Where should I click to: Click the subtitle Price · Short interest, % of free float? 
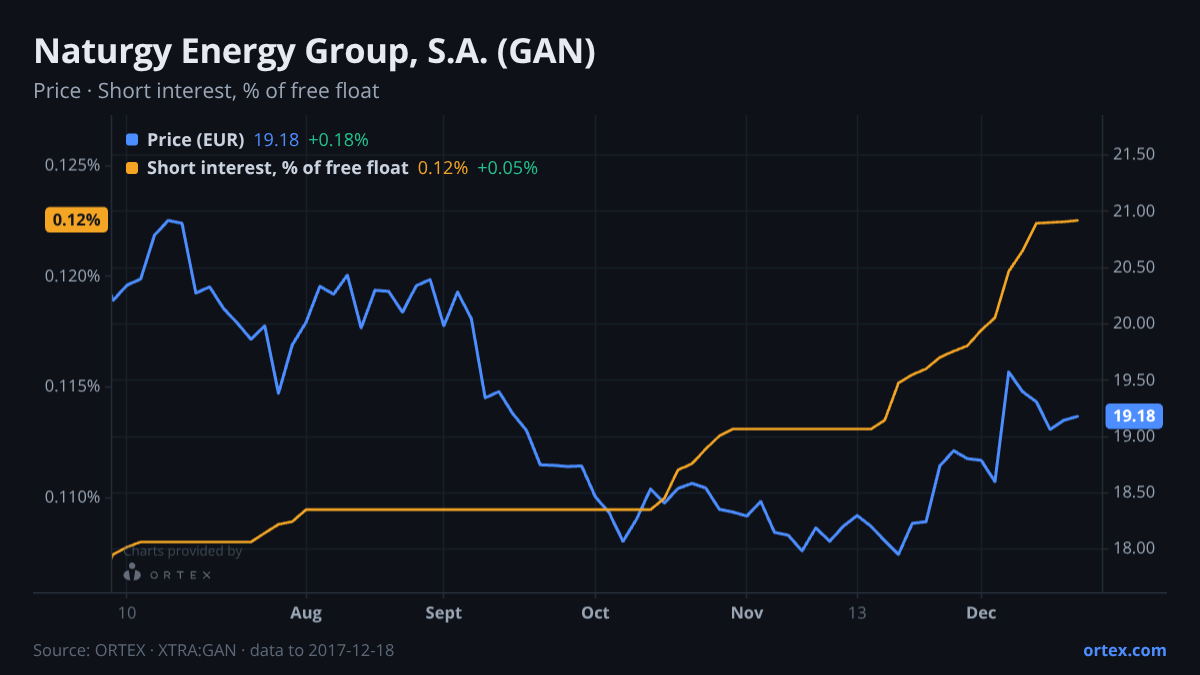tap(206, 91)
